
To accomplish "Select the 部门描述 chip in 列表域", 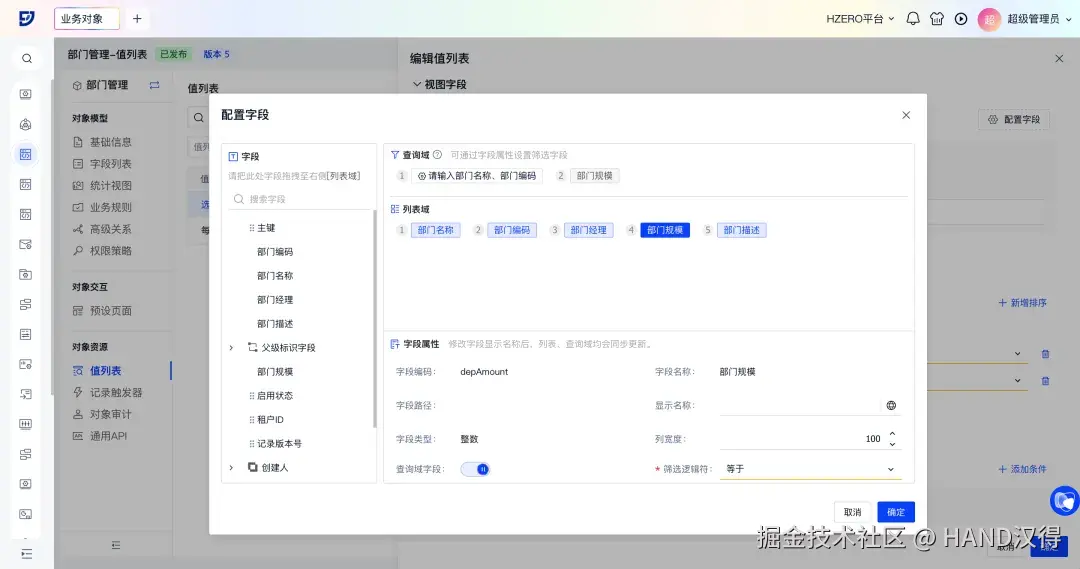I will point(741,230).
